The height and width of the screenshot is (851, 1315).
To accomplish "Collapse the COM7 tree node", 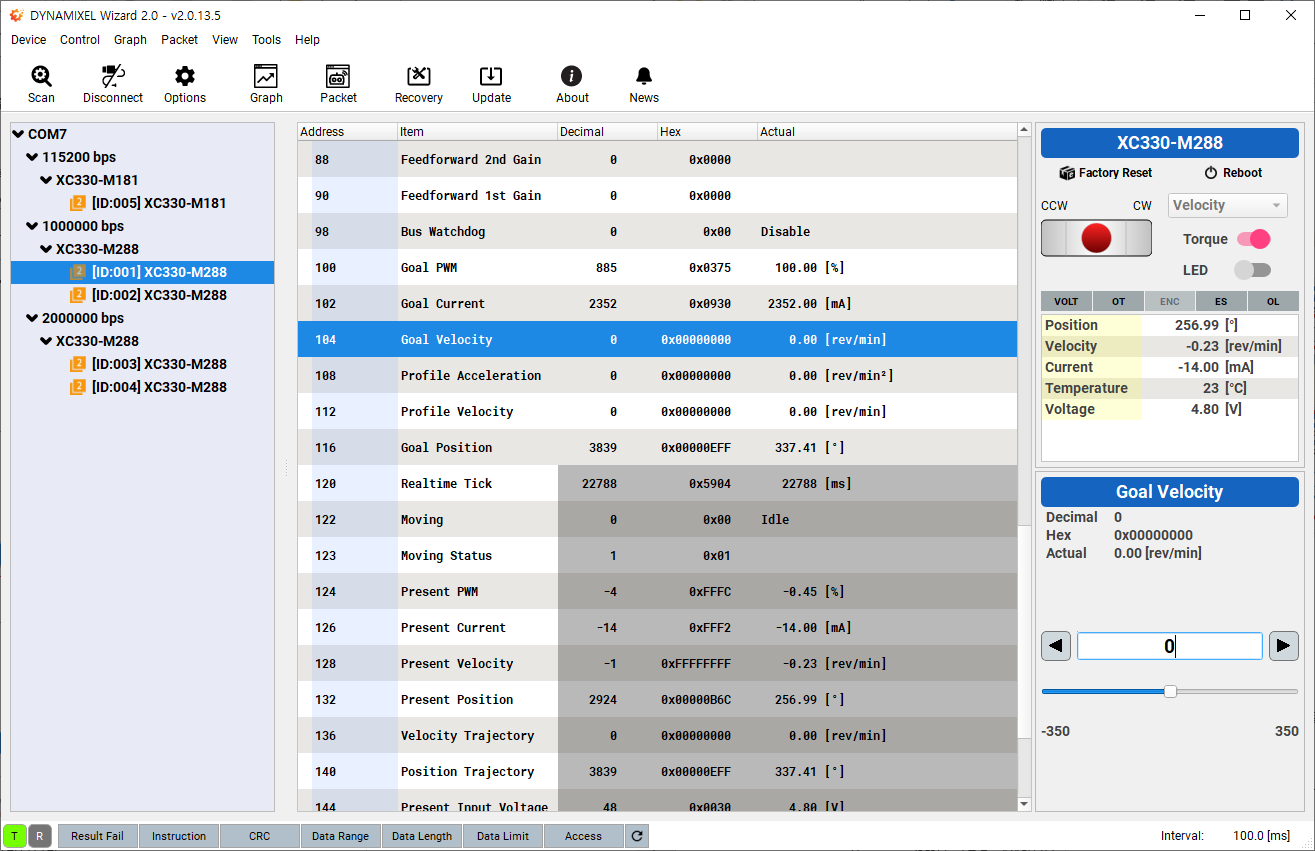I will pos(18,134).
